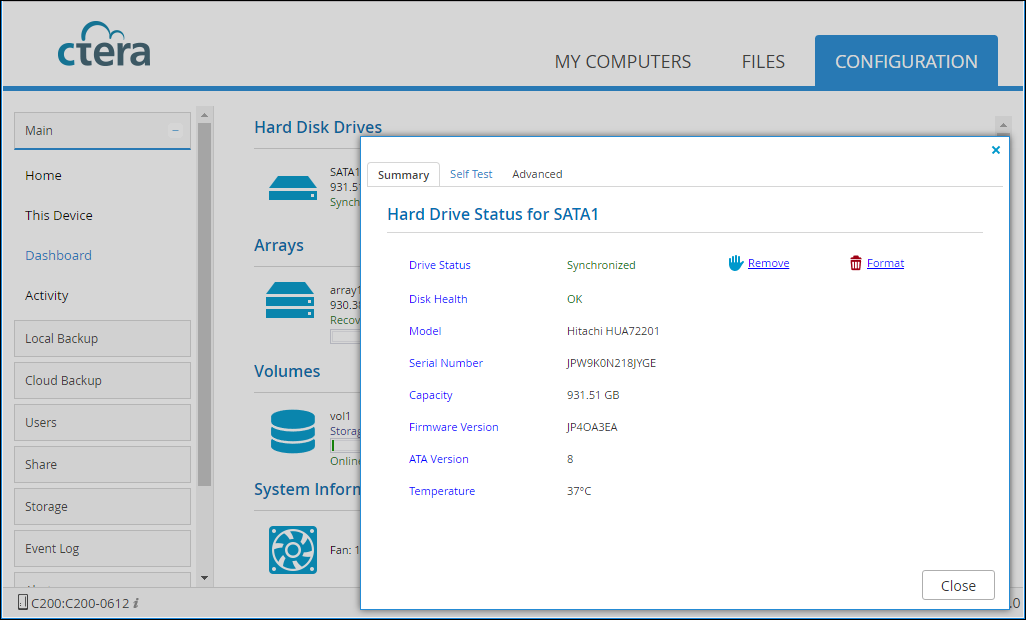The image size is (1026, 620).
Task: Expand the Storage sidebar section
Action: [103, 506]
